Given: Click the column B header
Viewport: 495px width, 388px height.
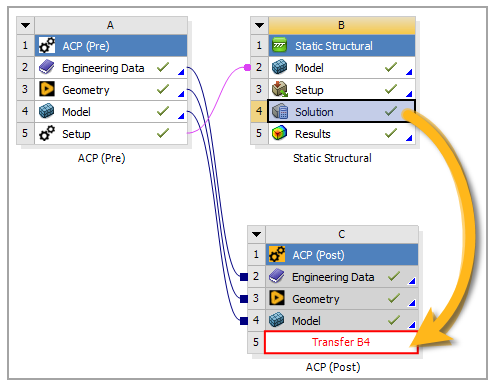Looking at the screenshot, I should pyautogui.click(x=342, y=25).
